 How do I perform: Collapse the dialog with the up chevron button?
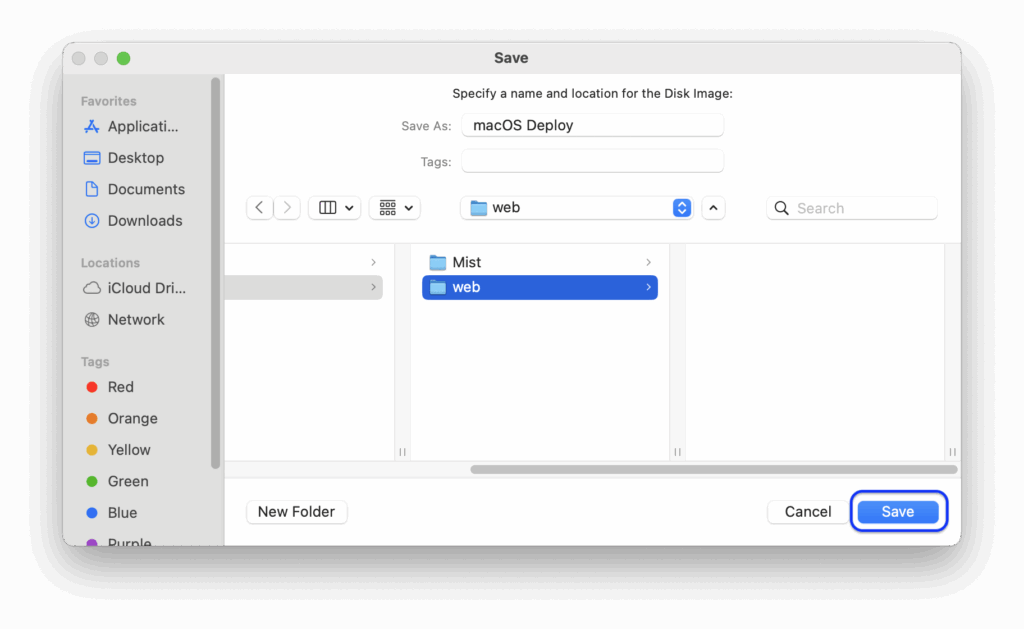pos(713,208)
